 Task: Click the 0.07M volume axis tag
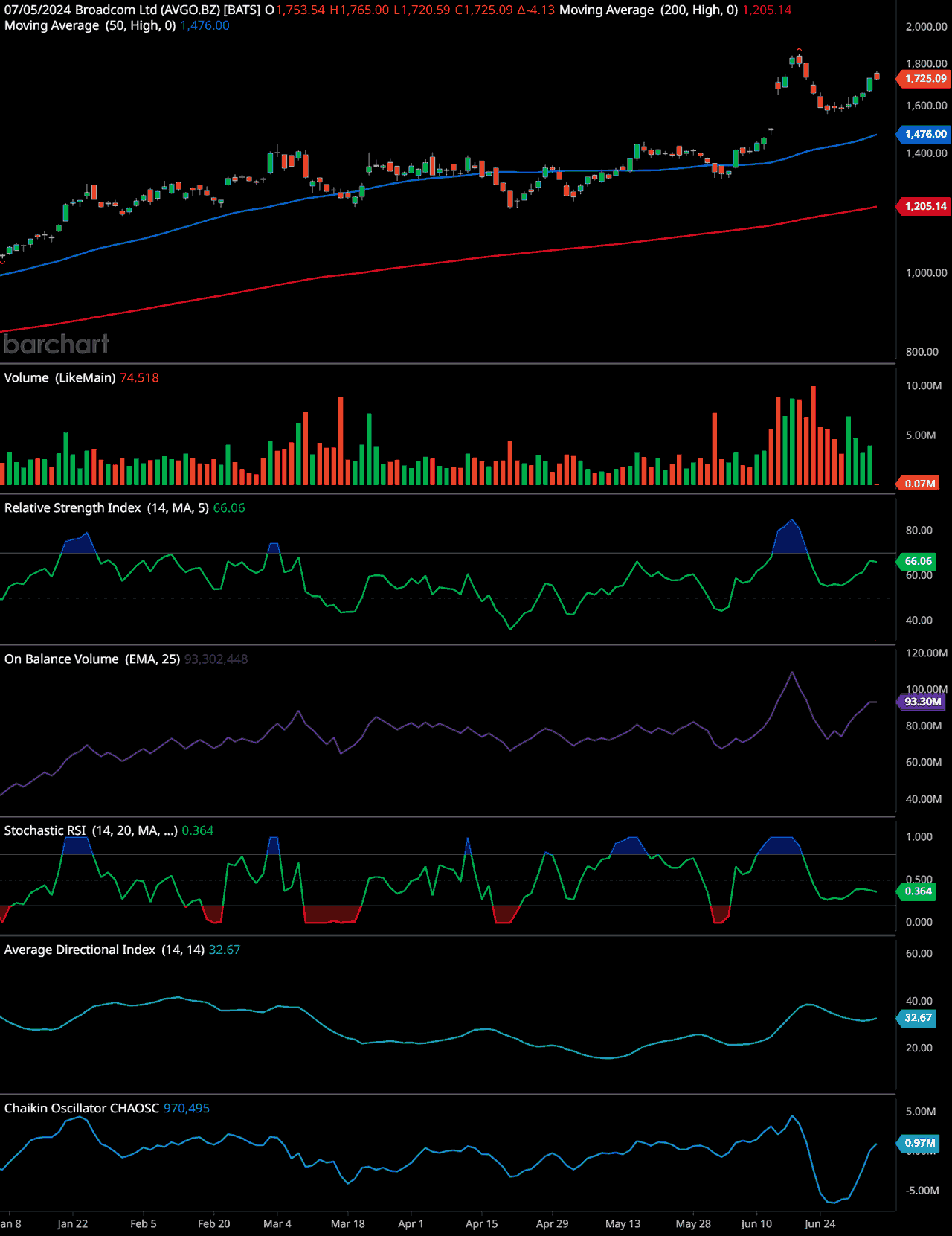919,484
